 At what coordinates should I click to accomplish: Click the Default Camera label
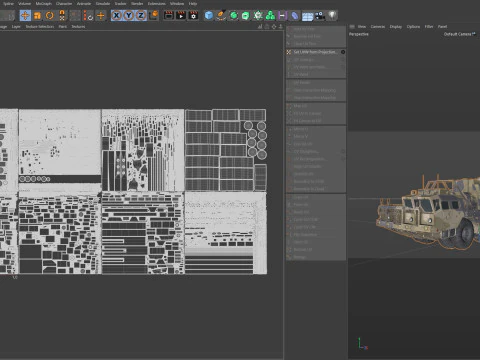point(457,34)
